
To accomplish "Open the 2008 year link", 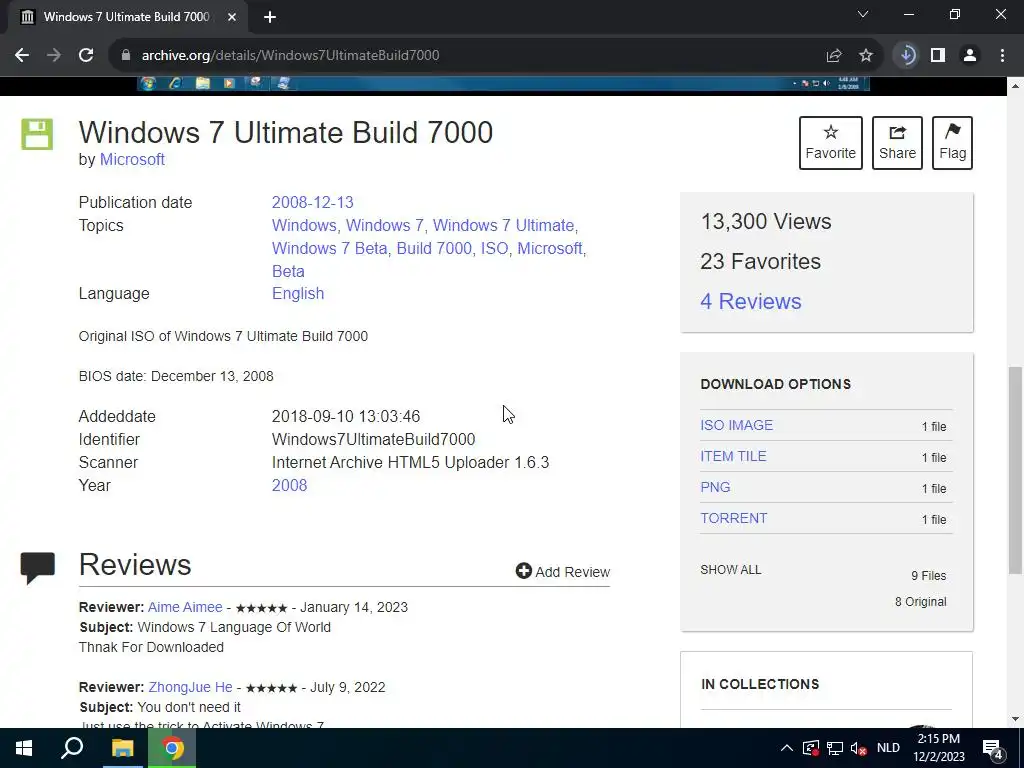I will (289, 485).
